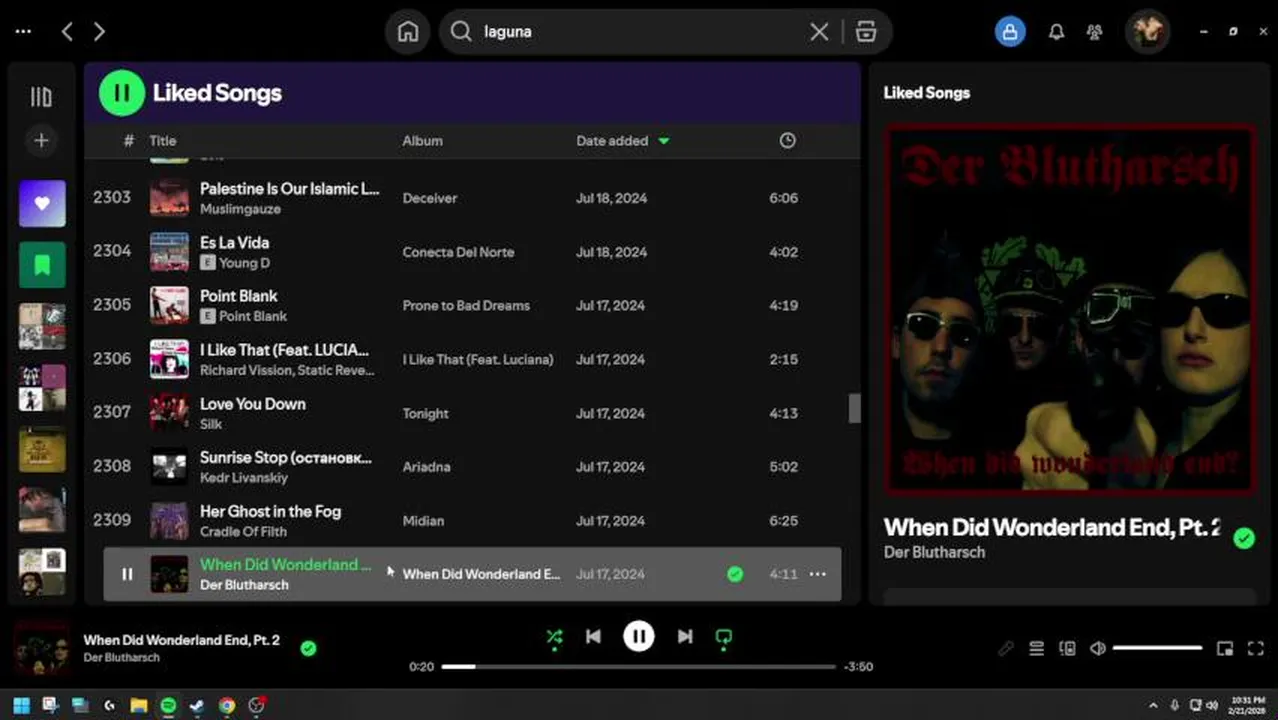The height and width of the screenshot is (720, 1278).
Task: Click the search field containing 'laguna'
Action: [640, 32]
